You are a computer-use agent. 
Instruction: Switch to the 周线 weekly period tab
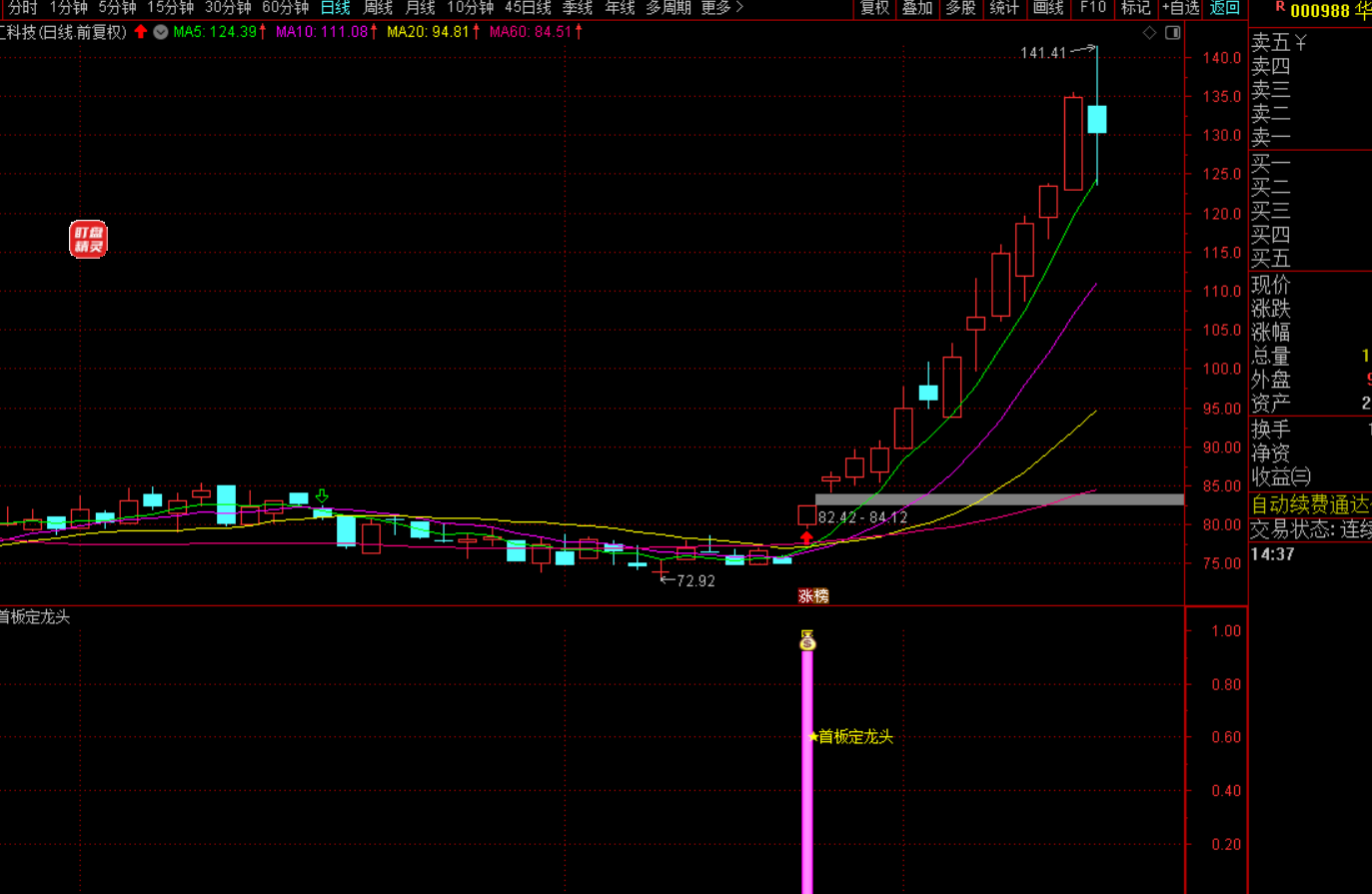[x=378, y=8]
